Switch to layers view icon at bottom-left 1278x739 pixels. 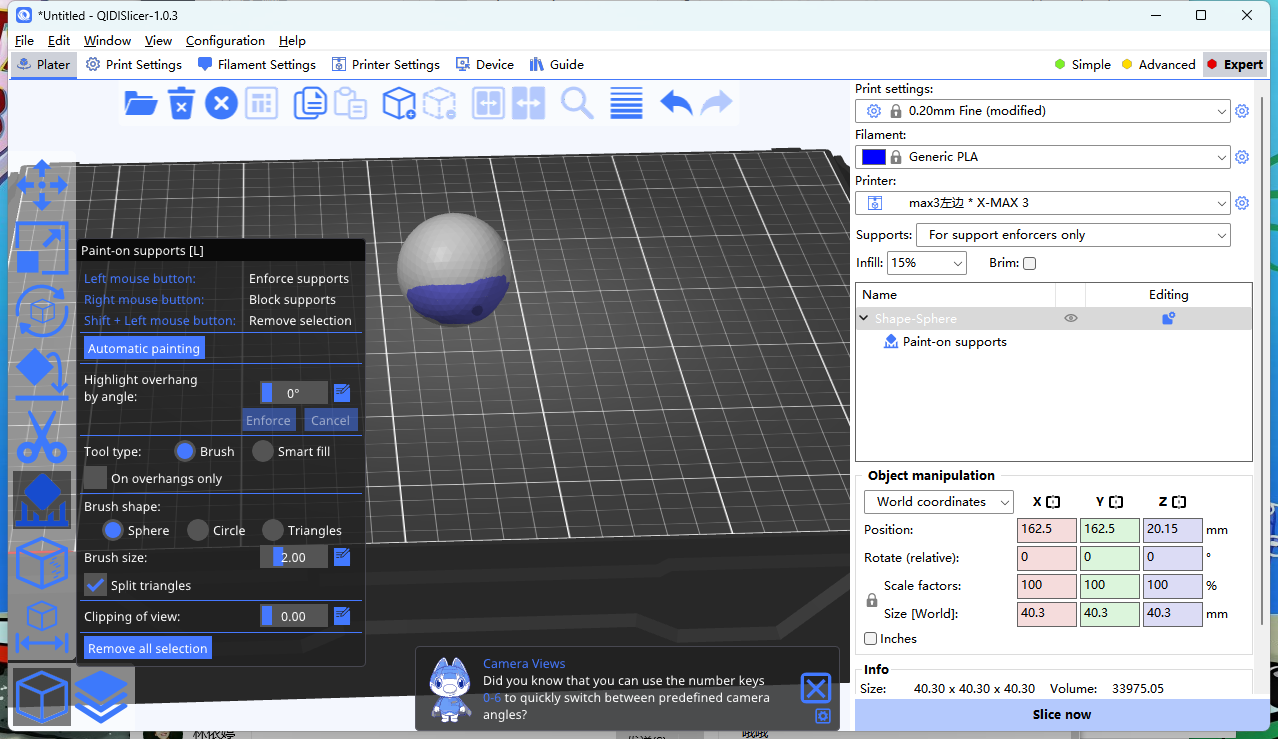(102, 695)
